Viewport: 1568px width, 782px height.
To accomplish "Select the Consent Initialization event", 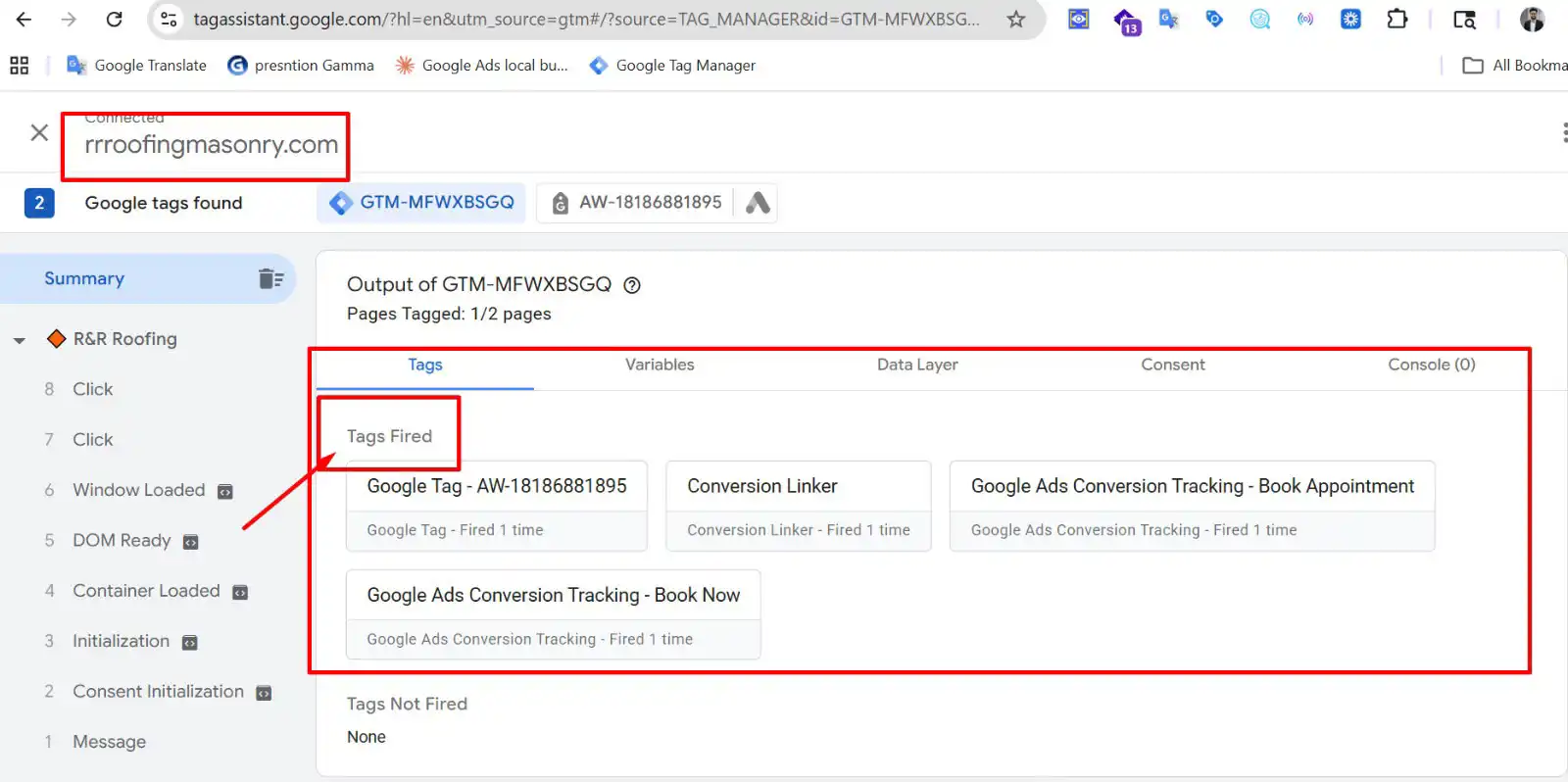I will point(158,693).
